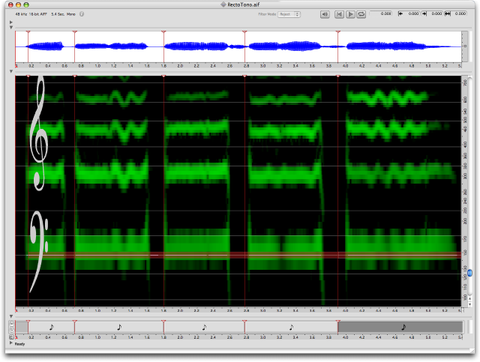The image size is (480, 362).
Task: Toggle the loop playback button
Action: tap(361, 14)
